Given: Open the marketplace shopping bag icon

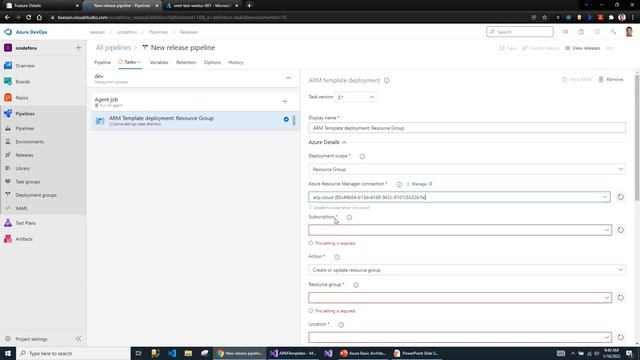Looking at the screenshot, I should click(581, 32).
